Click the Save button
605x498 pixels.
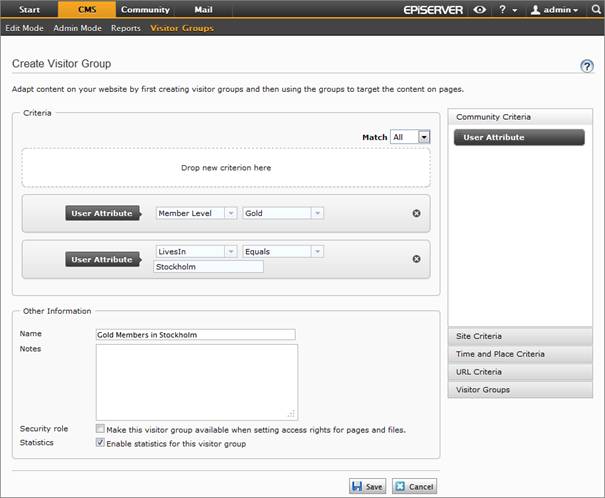[367, 486]
